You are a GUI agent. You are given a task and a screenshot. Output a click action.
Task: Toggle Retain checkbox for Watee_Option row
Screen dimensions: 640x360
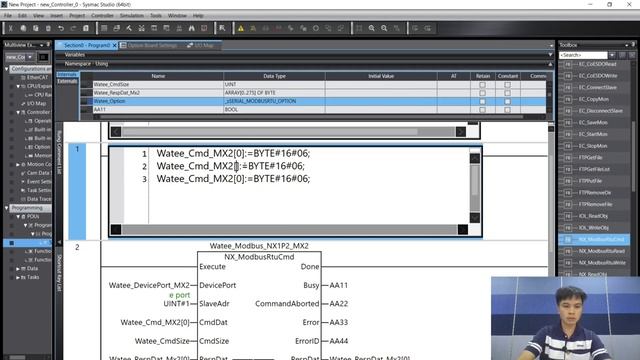(482, 101)
